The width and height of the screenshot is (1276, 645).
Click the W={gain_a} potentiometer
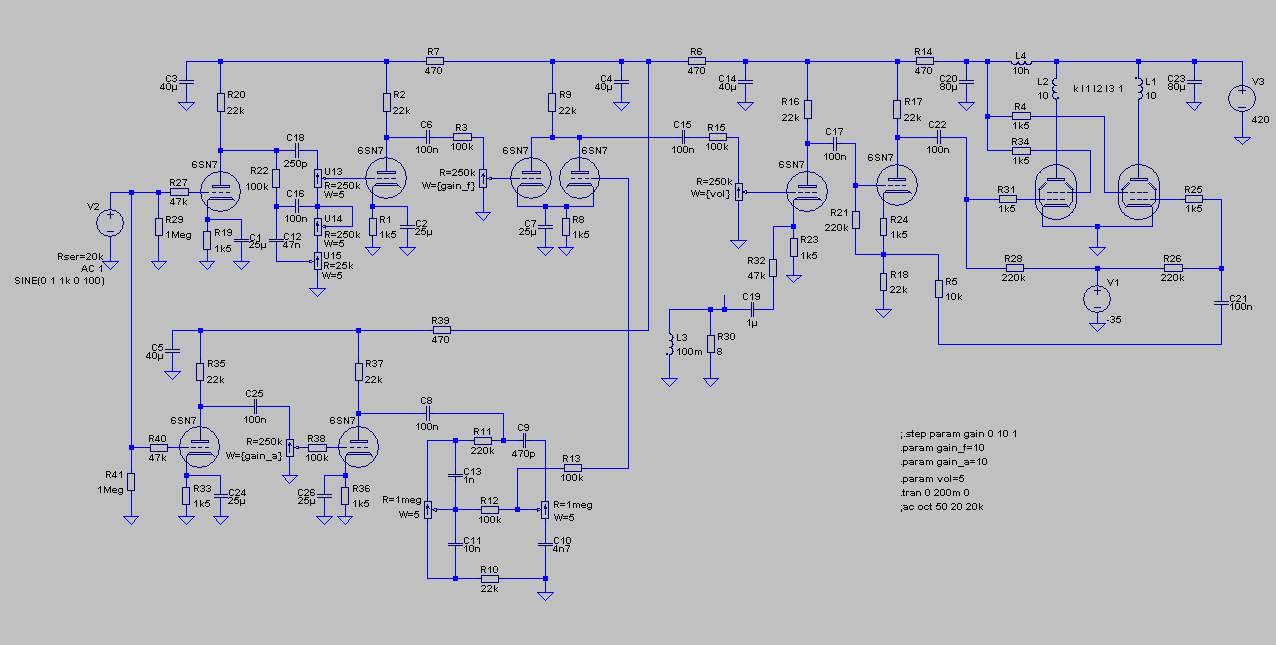pyautogui.click(x=290, y=447)
